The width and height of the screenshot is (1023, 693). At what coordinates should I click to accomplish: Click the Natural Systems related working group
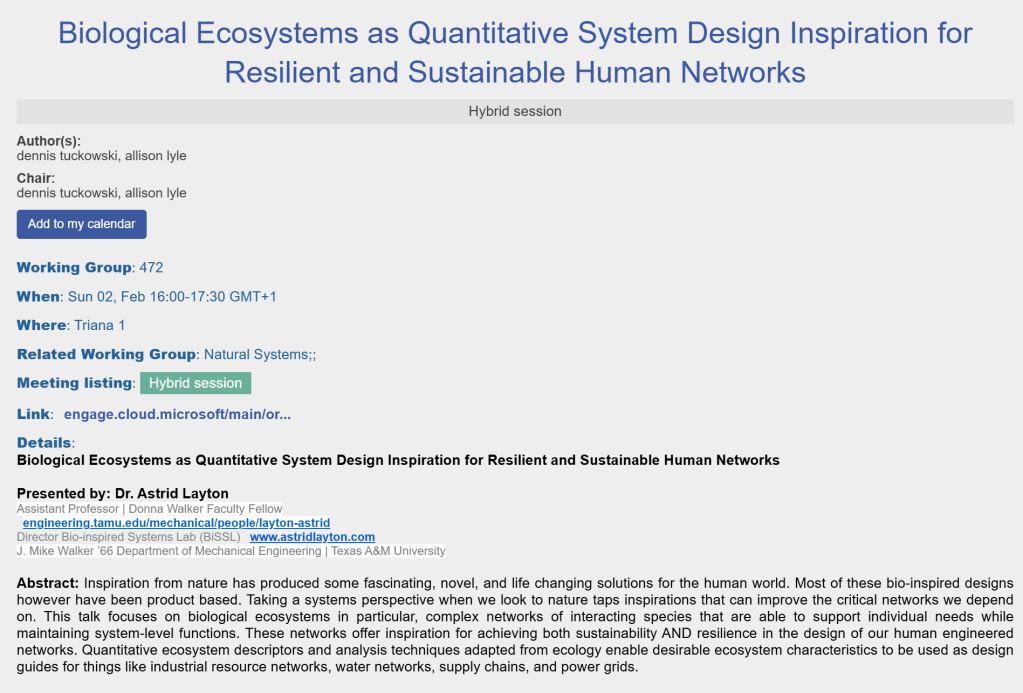click(259, 354)
